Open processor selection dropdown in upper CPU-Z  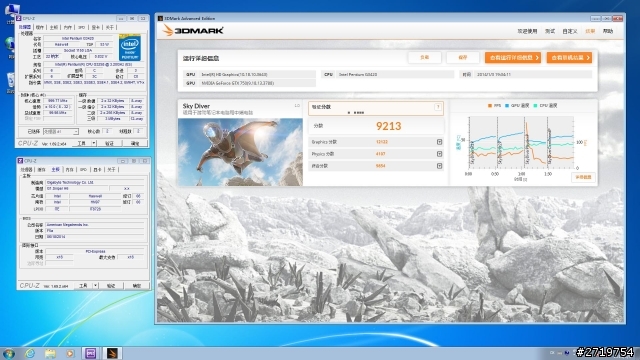click(x=61, y=131)
